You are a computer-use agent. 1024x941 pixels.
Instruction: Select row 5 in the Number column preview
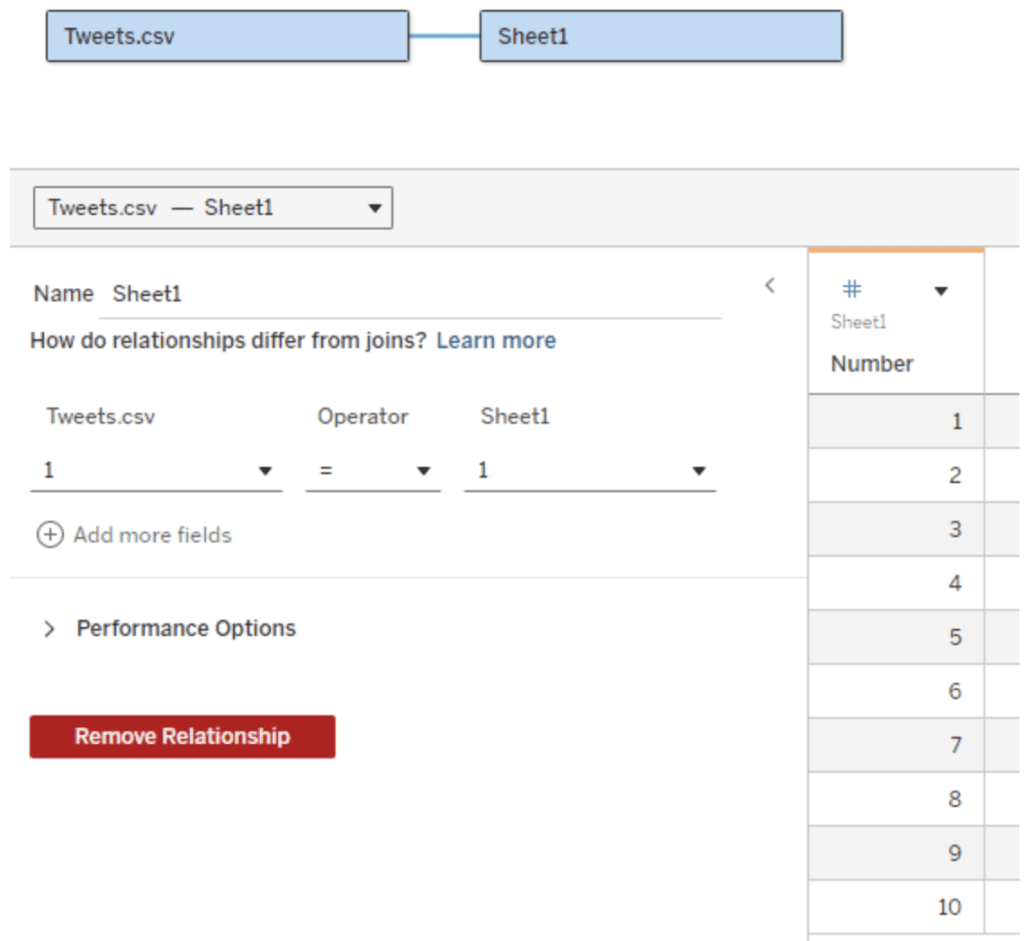[x=900, y=637]
